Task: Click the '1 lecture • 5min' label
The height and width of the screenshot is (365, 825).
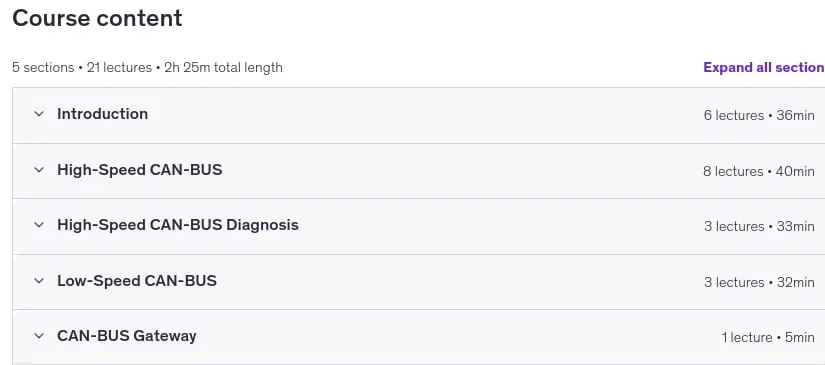Action: click(x=768, y=337)
